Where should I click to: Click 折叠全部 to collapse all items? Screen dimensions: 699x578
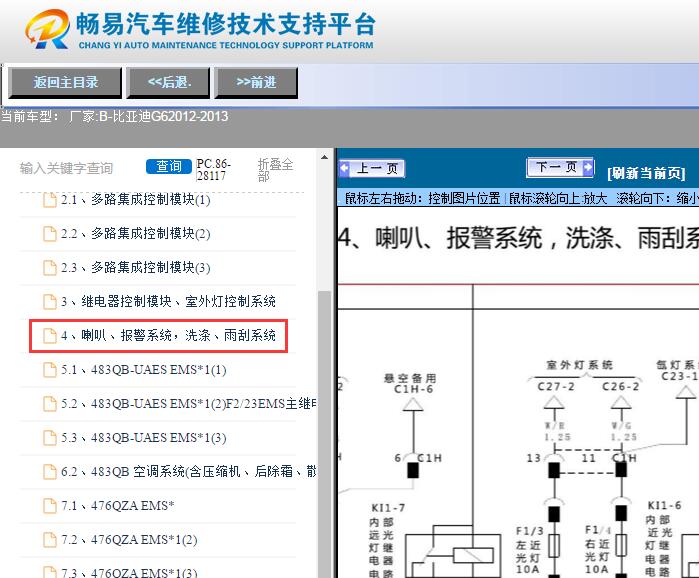275,170
